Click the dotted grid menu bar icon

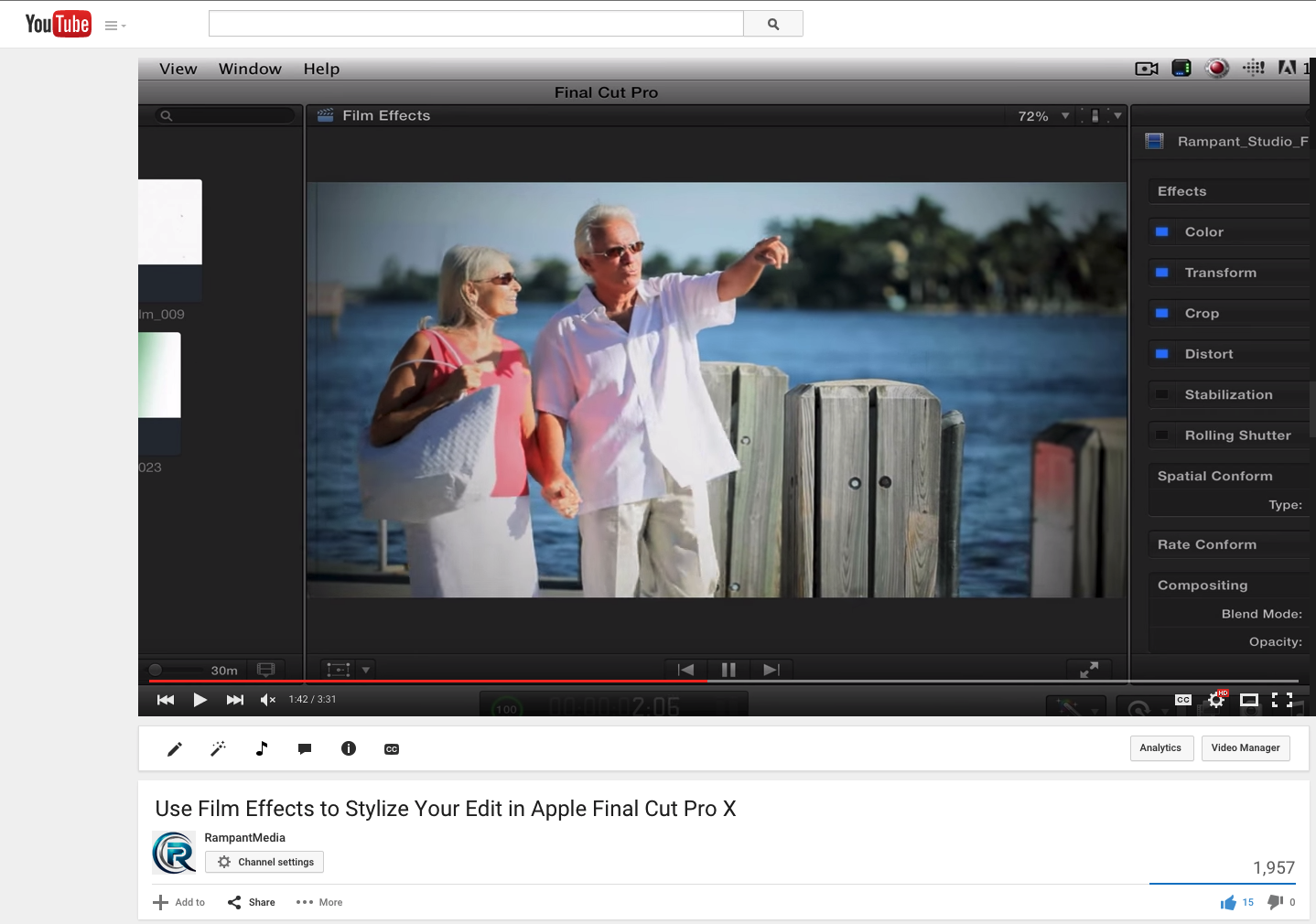[x=1253, y=68]
